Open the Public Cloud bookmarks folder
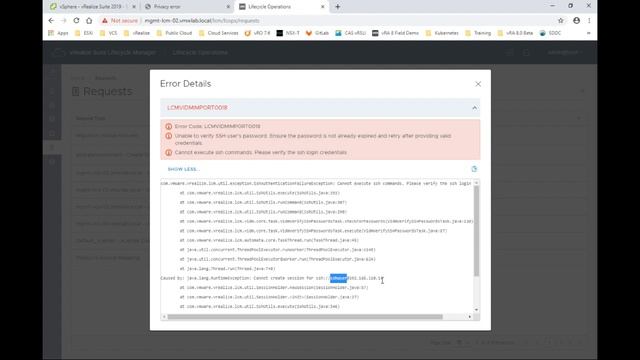 pos(174,33)
